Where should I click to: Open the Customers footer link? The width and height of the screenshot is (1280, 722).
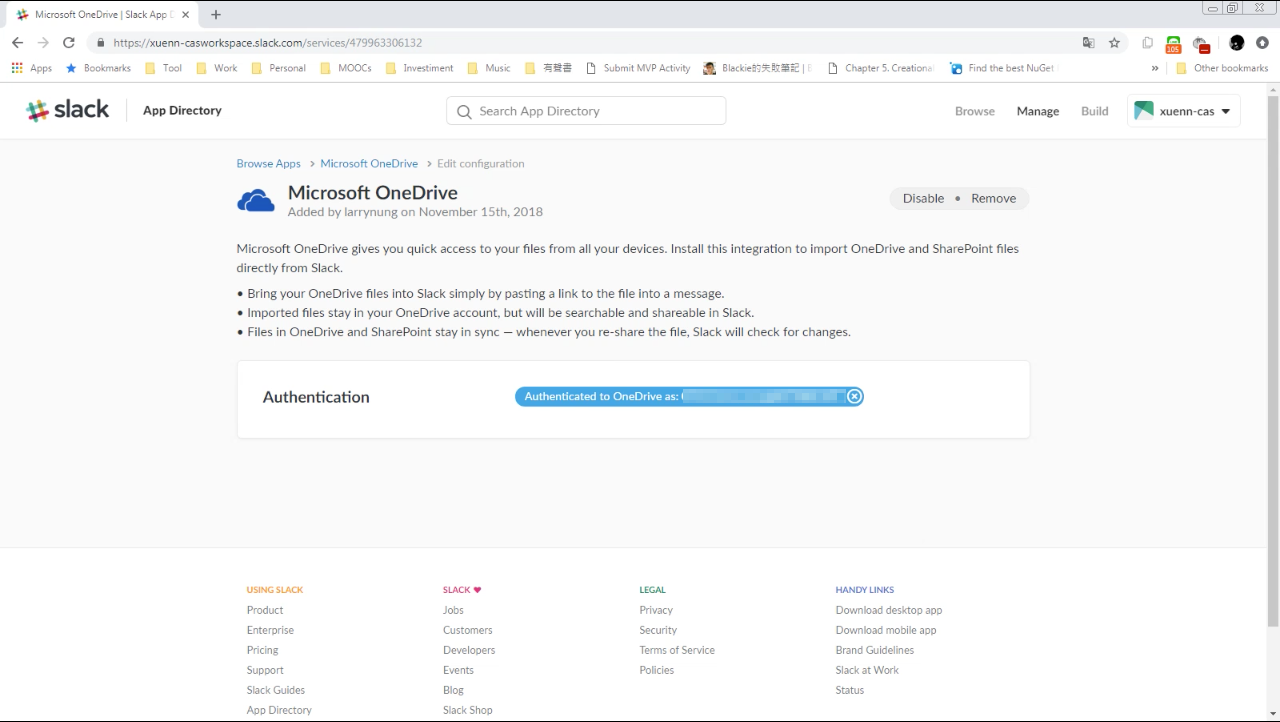(468, 630)
